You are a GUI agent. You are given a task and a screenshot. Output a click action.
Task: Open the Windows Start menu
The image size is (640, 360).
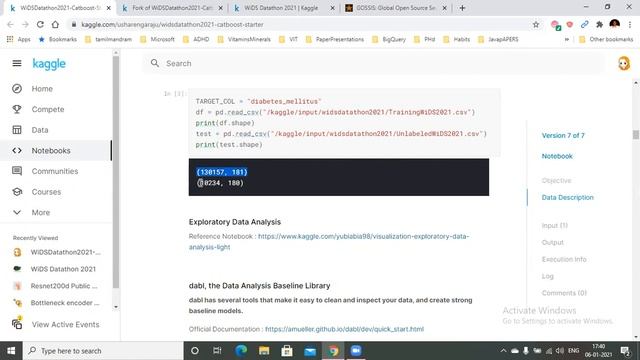pyautogui.click(x=11, y=351)
